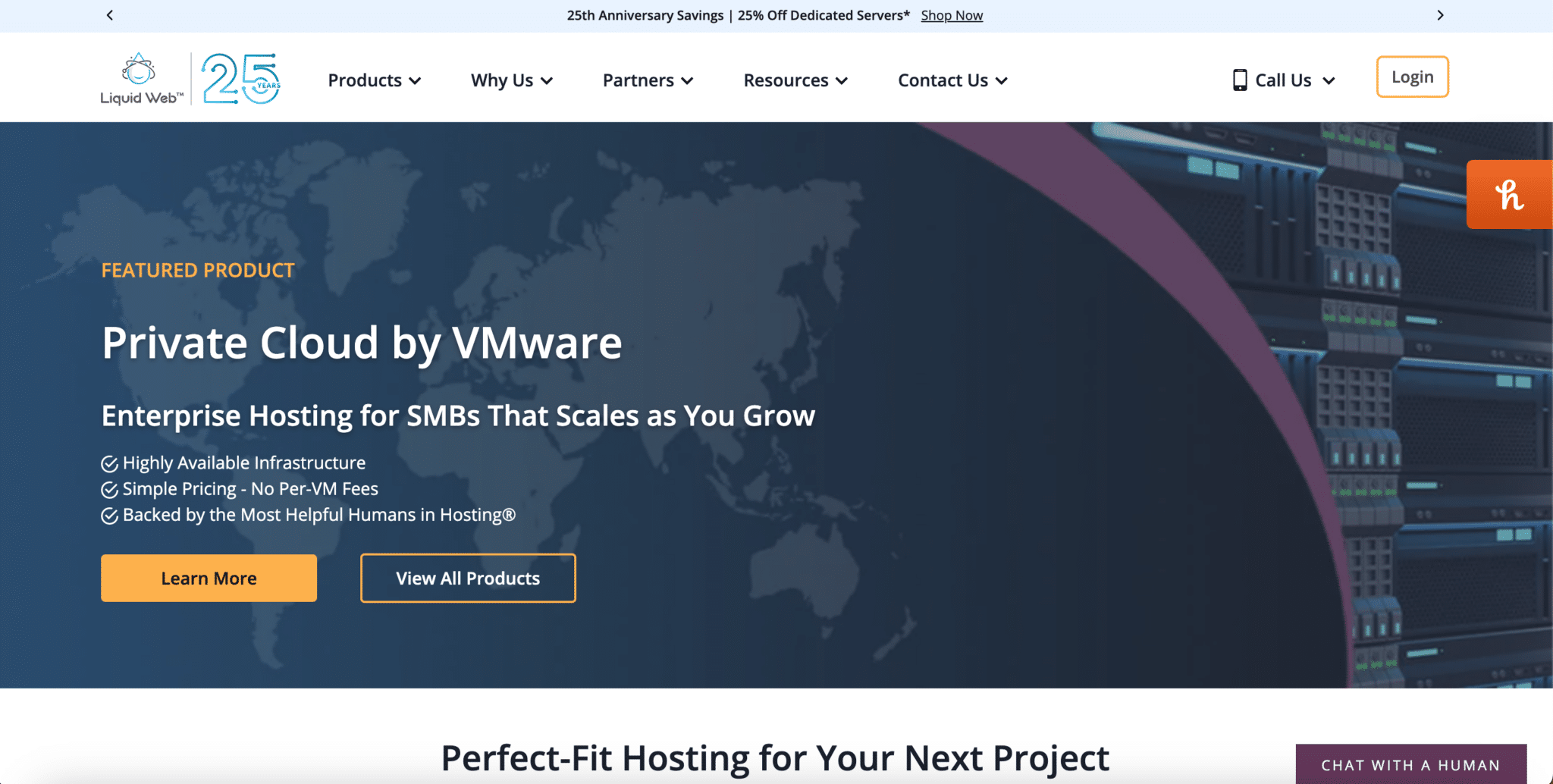Click the phone icon beside Call Us
This screenshot has width=1553, height=784.
click(1240, 78)
